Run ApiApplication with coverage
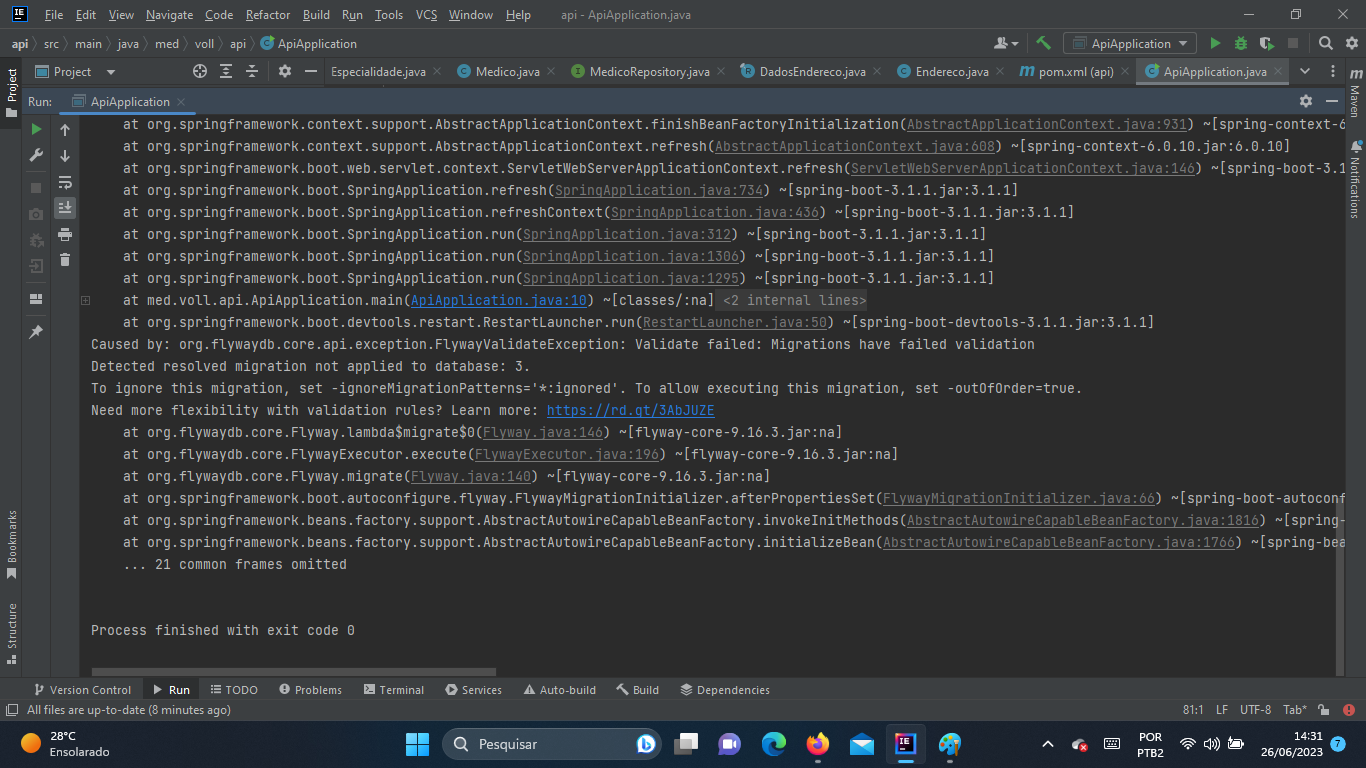This screenshot has width=1366, height=768. (x=1267, y=43)
